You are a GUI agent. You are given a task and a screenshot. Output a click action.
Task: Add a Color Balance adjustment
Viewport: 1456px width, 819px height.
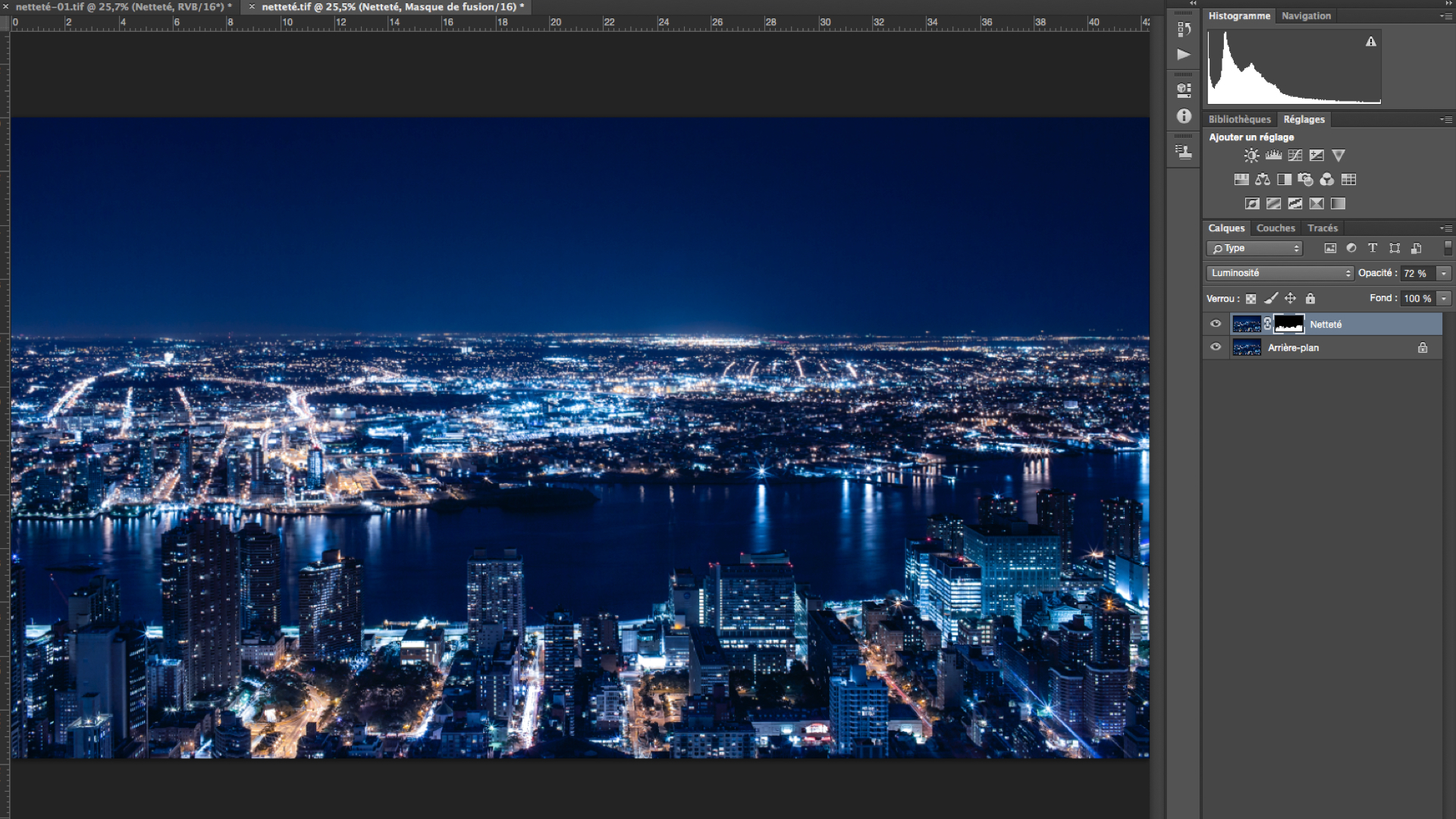[x=1263, y=180]
